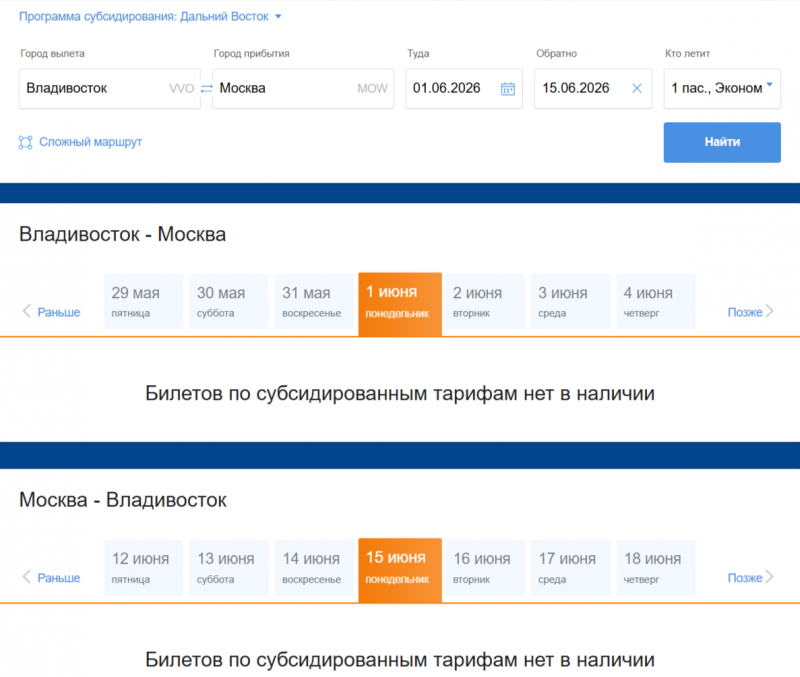Click Раньше chevron in Москва - Владивосток section

(27, 577)
